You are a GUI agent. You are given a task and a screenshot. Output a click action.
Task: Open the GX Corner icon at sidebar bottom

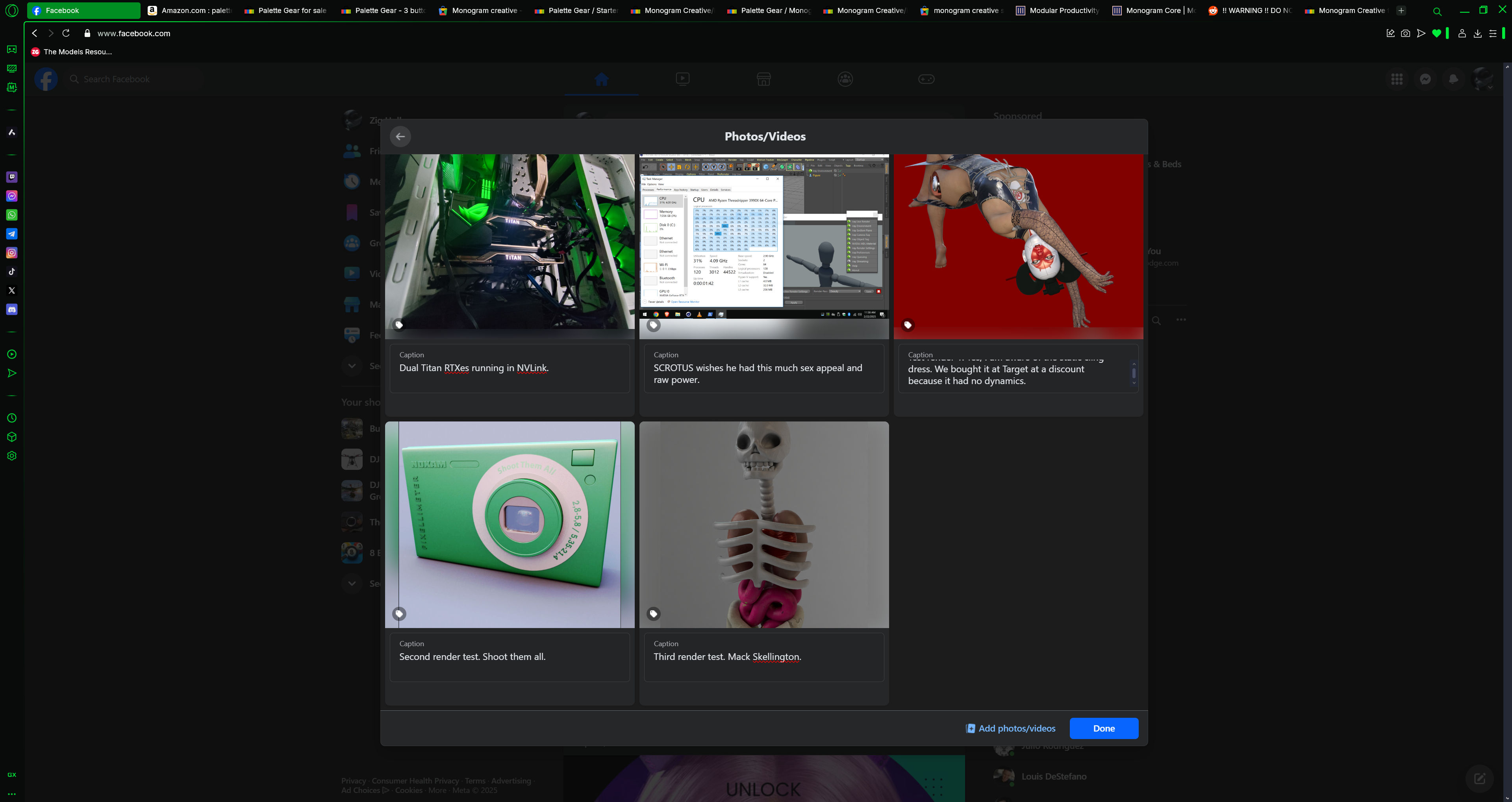click(12, 775)
